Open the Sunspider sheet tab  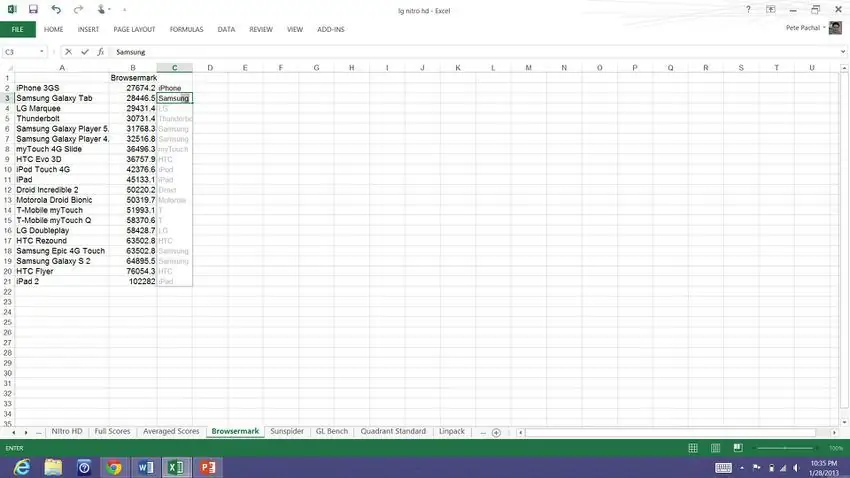coord(287,431)
